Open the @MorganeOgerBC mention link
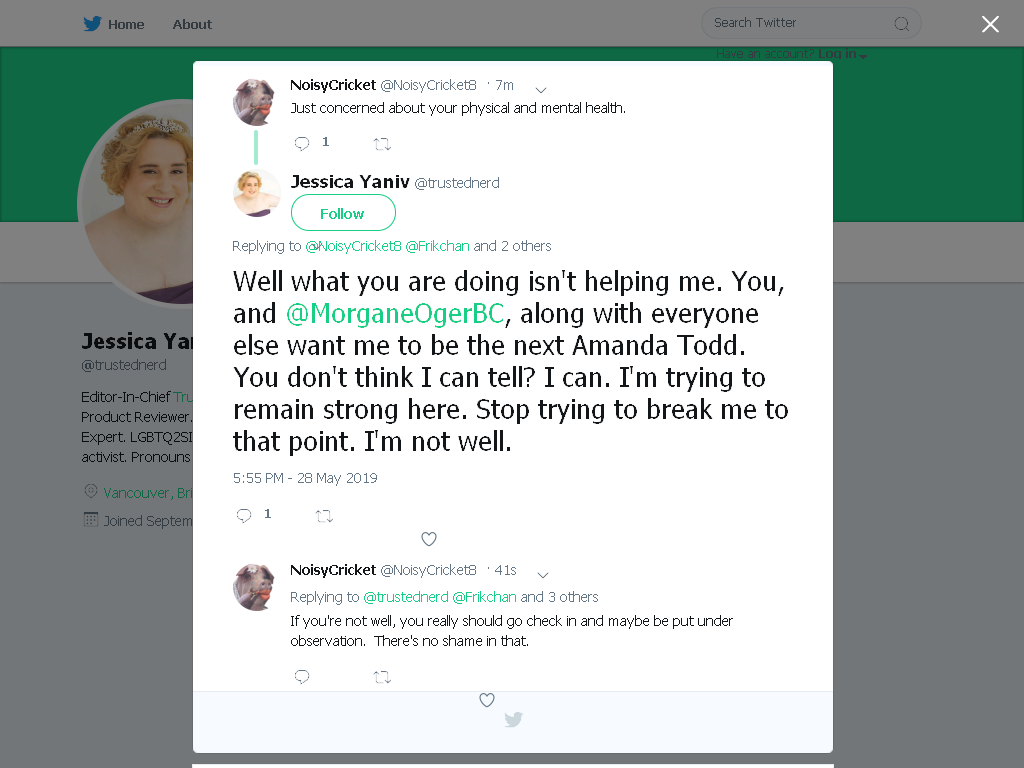 [x=395, y=313]
